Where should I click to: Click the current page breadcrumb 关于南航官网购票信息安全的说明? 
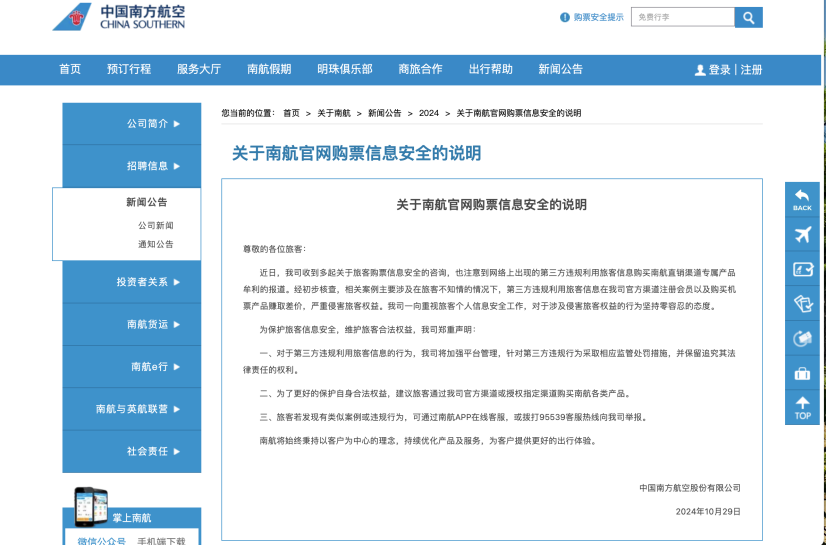tap(519, 113)
